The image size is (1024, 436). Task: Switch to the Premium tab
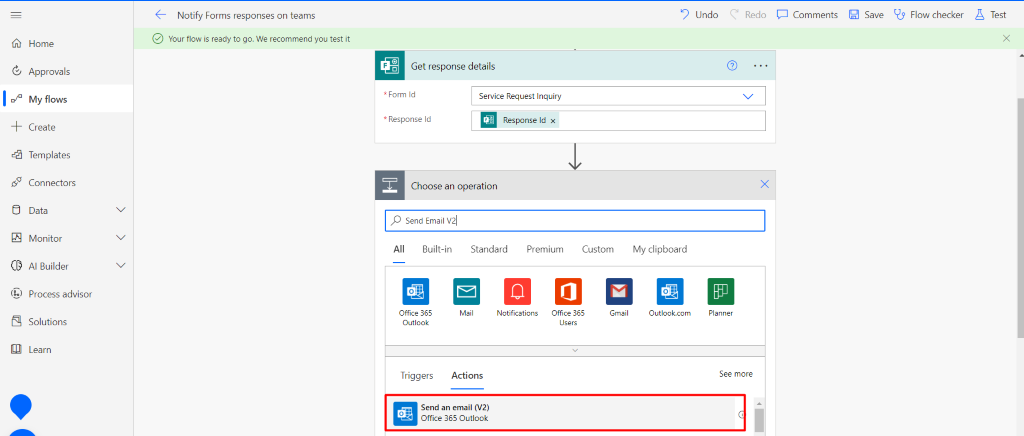pos(545,249)
